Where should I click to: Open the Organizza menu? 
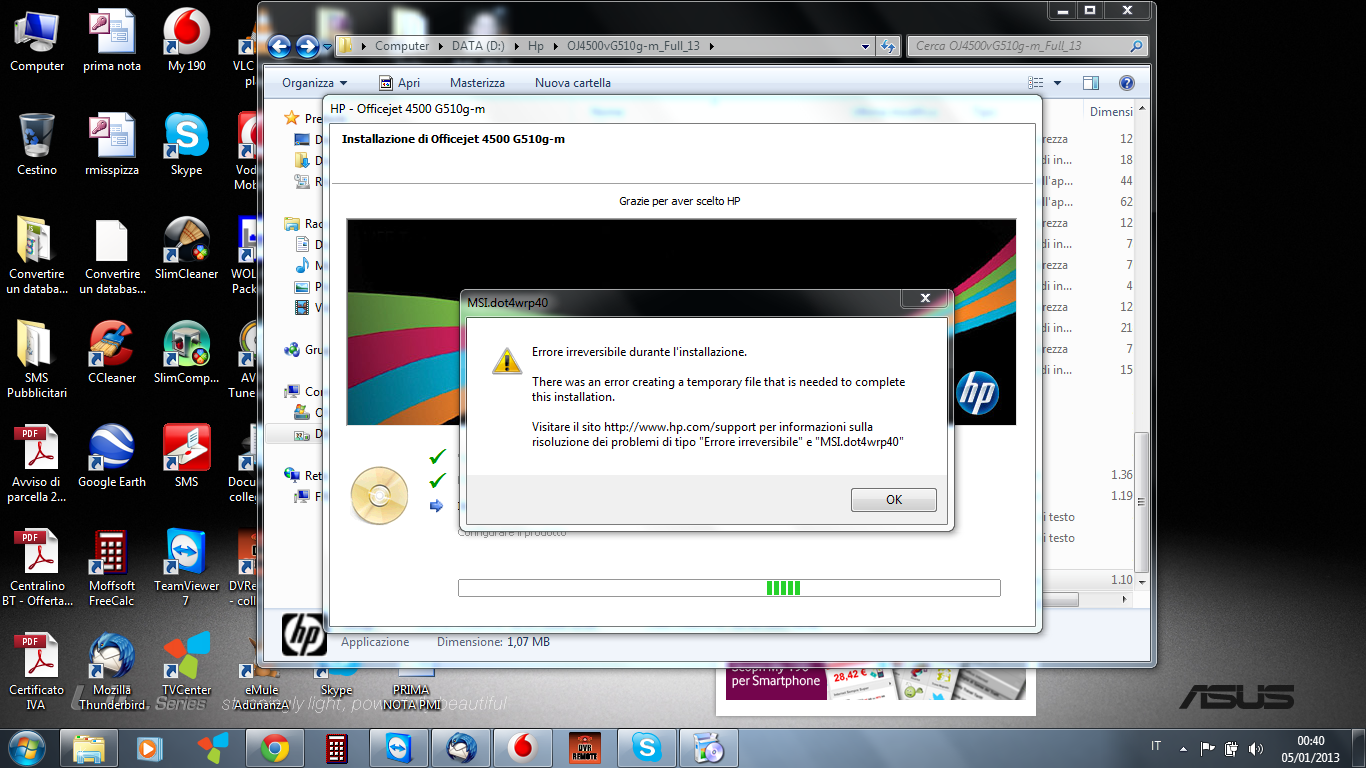pyautogui.click(x=314, y=83)
